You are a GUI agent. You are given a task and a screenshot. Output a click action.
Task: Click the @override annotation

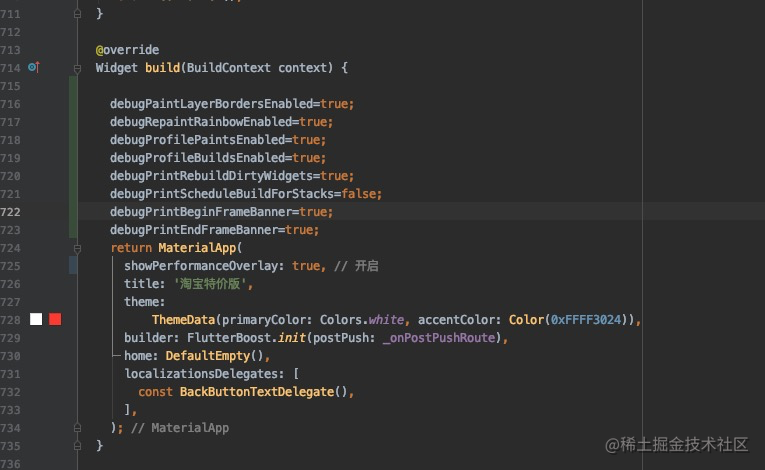pos(127,50)
